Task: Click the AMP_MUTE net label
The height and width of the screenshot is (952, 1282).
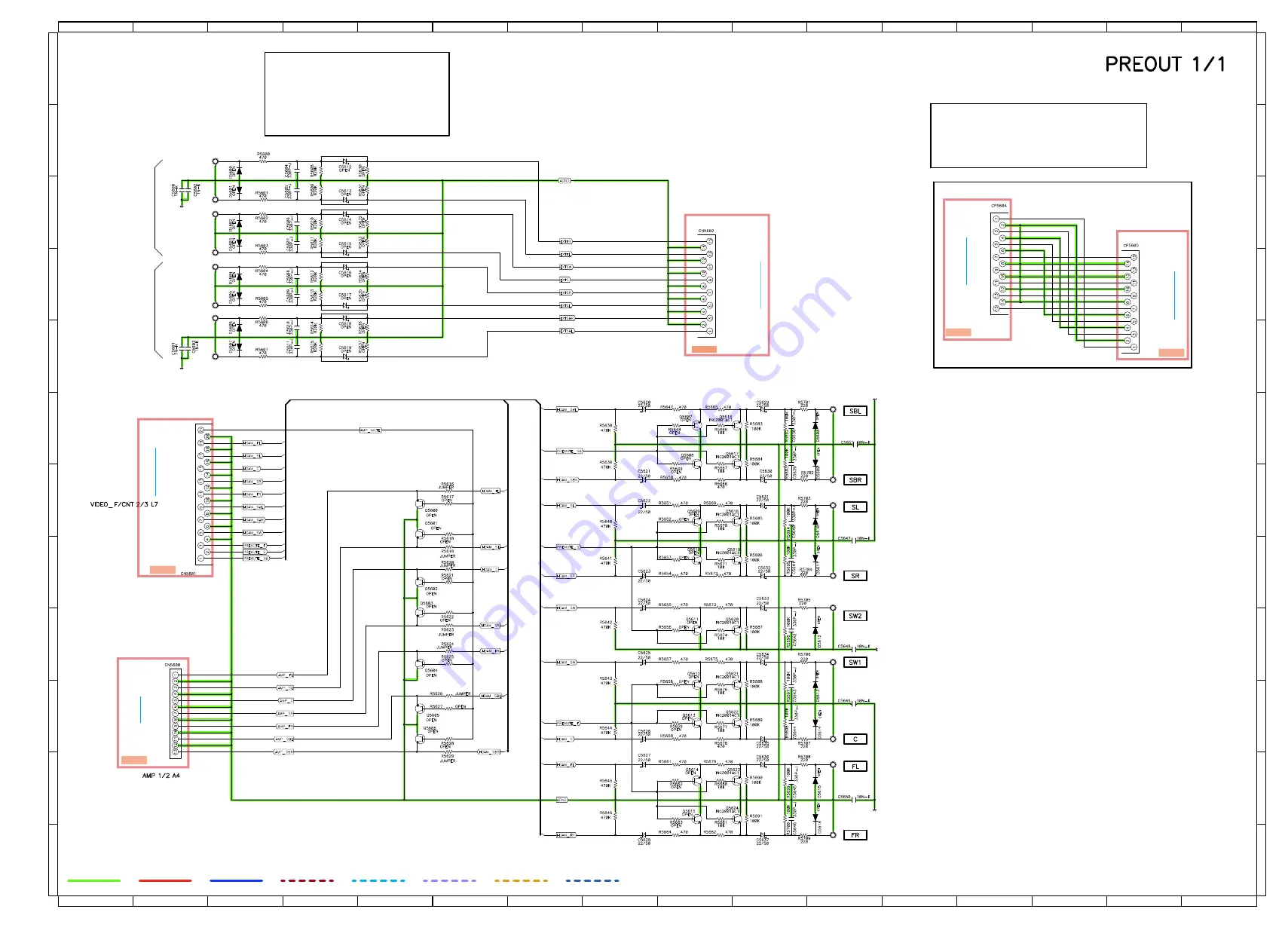Action: (x=370, y=430)
